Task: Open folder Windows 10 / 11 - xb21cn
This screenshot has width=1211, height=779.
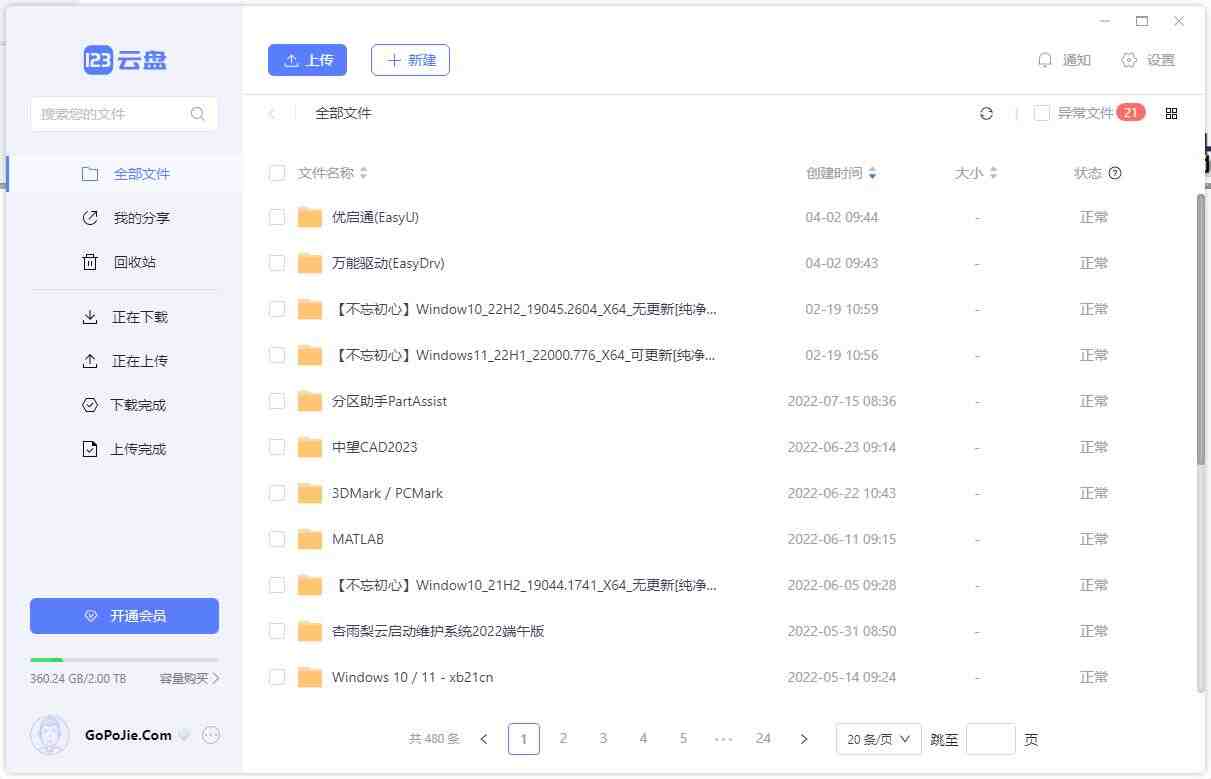Action: pyautogui.click(x=412, y=677)
